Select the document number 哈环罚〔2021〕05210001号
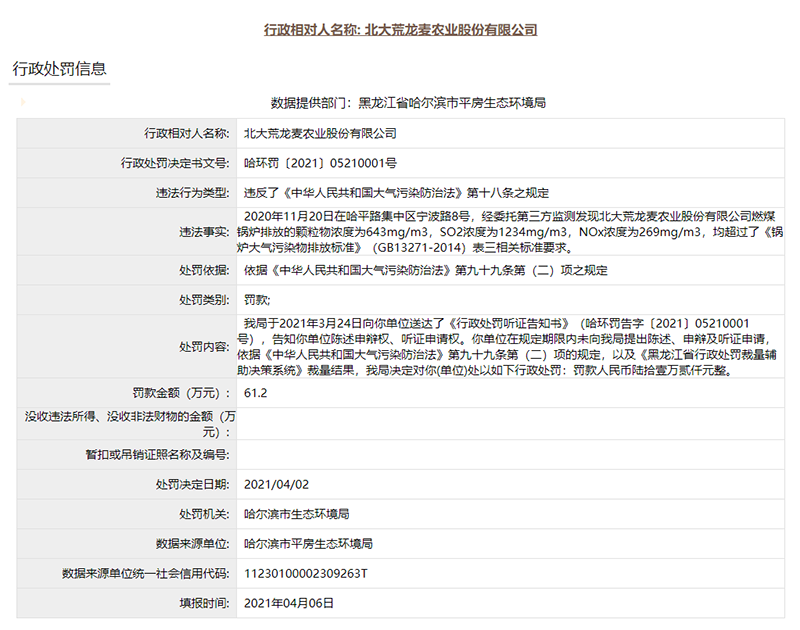The height and width of the screenshot is (630, 800). click(320, 163)
